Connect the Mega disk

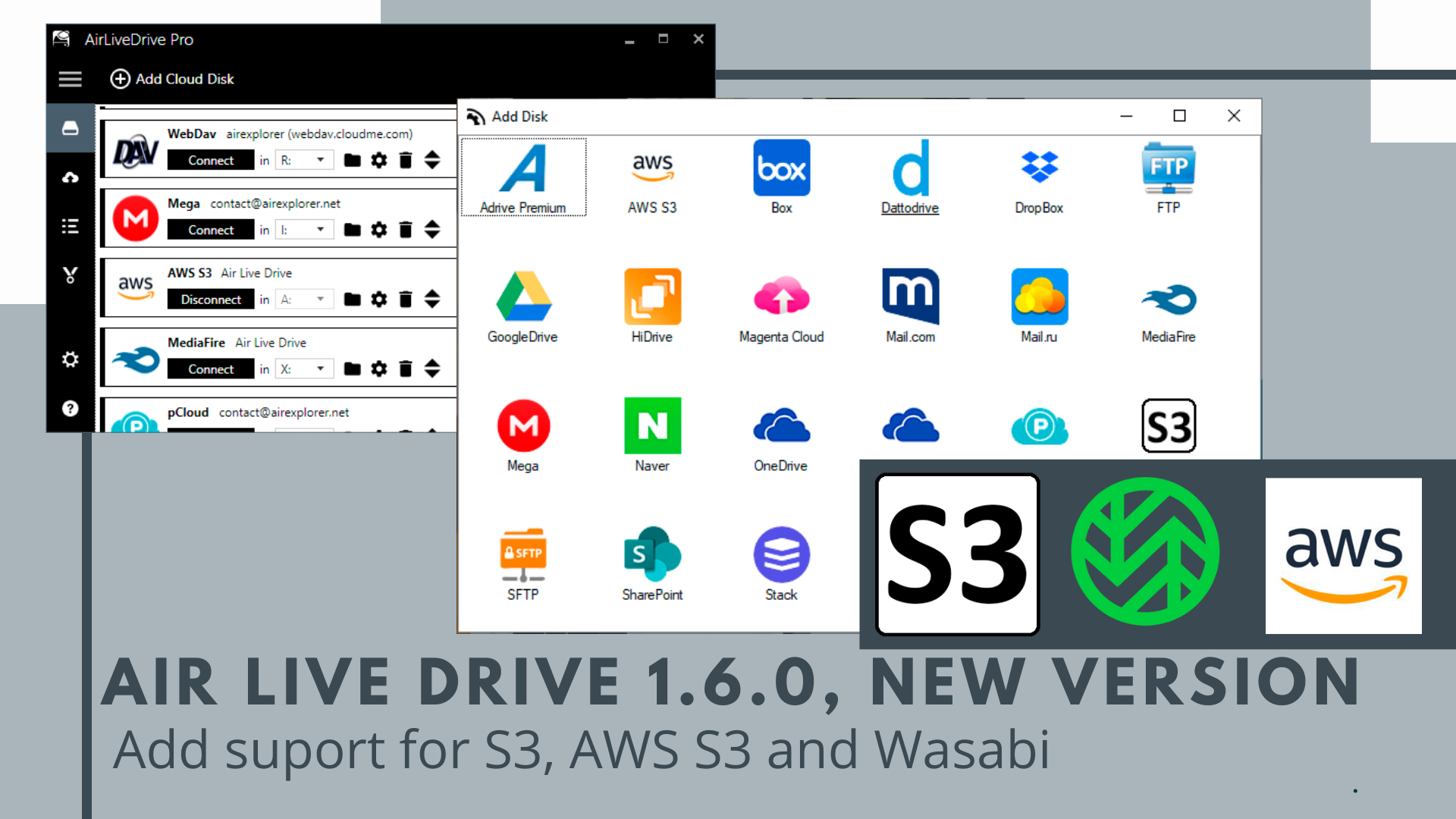[211, 230]
